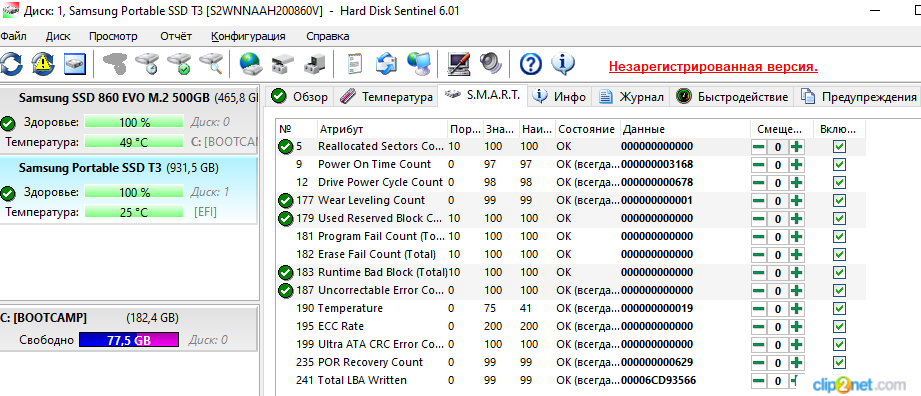This screenshot has height=396, width=921.
Task: Click the monitor with screwdriver configuration icon
Action: (x=459, y=63)
